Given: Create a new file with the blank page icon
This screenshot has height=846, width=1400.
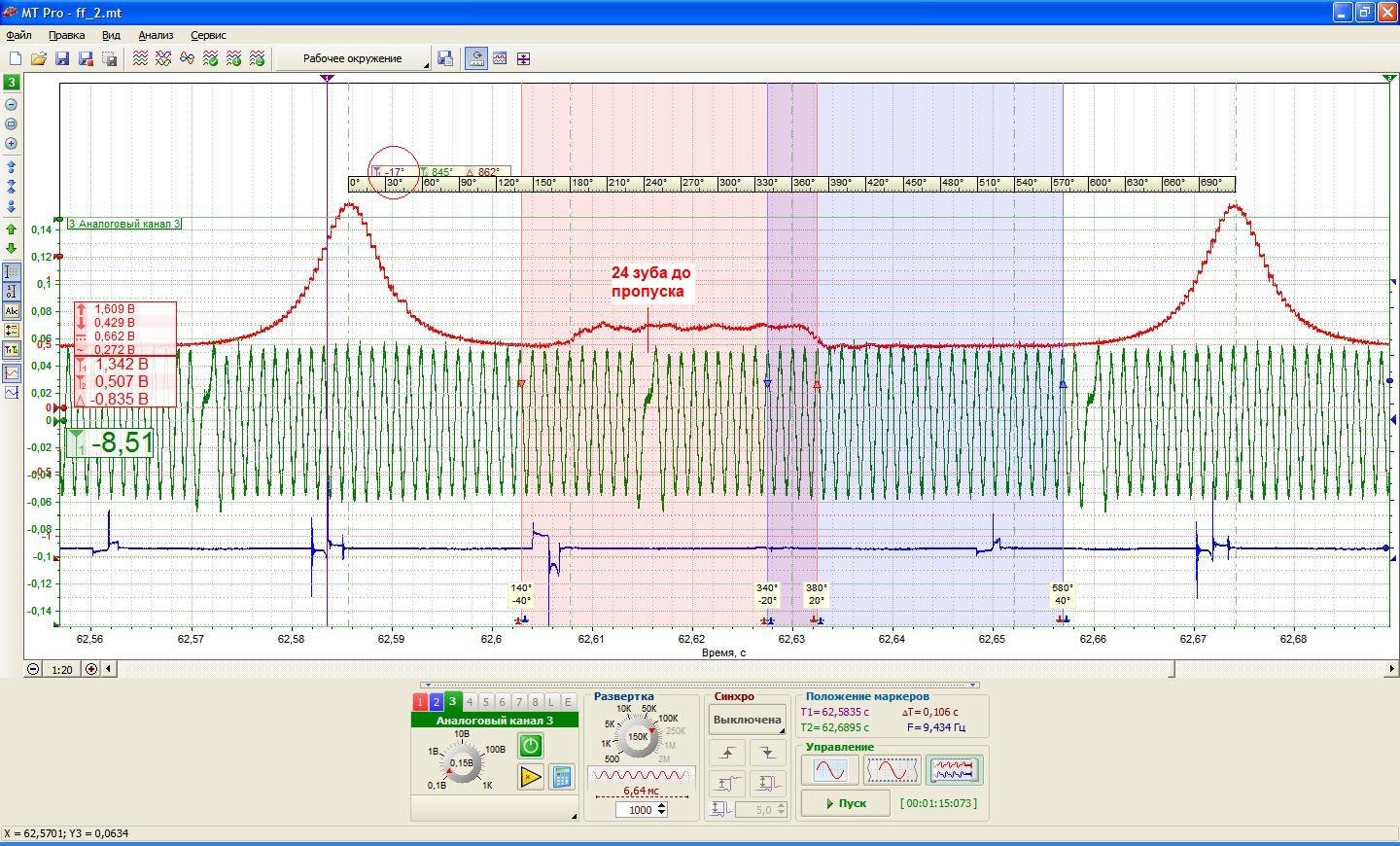Looking at the screenshot, I should coord(16,58).
